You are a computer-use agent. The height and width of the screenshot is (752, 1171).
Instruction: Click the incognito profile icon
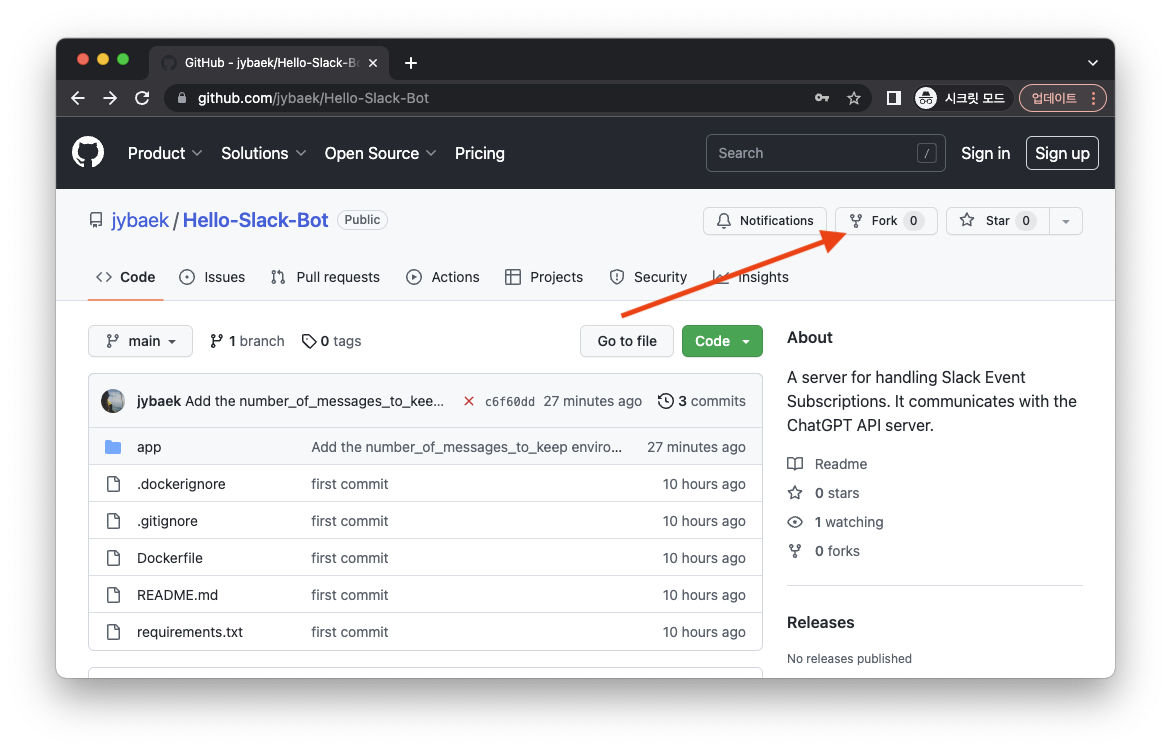point(926,98)
